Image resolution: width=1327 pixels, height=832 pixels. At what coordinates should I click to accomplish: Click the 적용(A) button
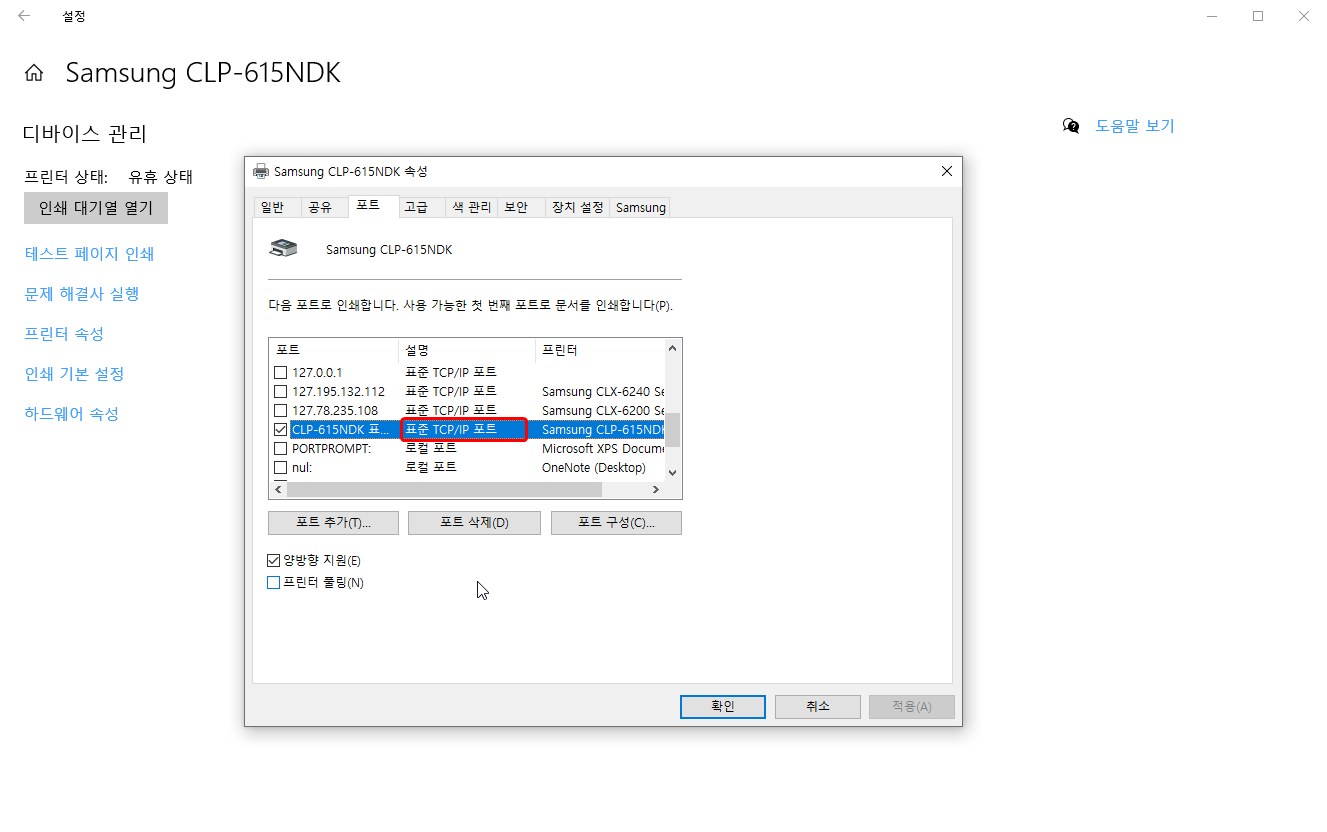point(911,706)
